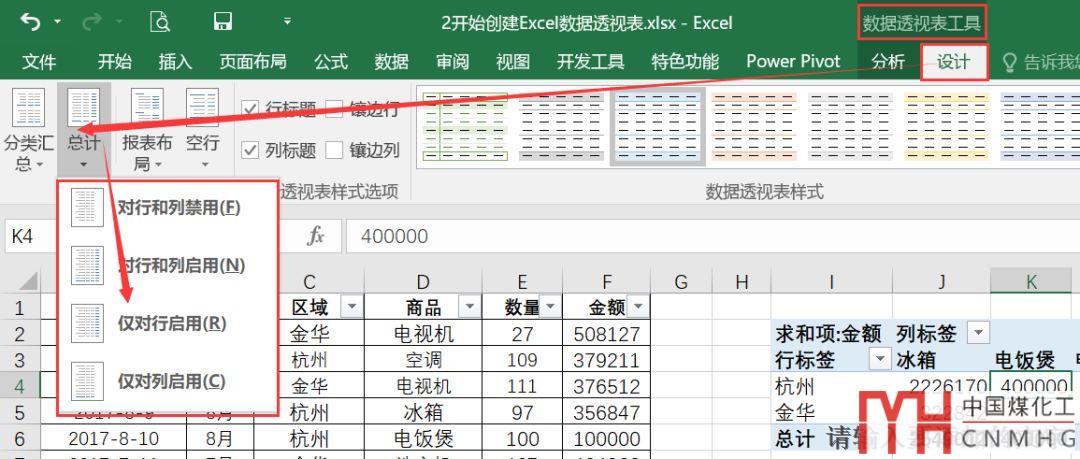1080x459 pixels.
Task: Enable the 镶边列 banded columns checkbox
Action: 334,150
